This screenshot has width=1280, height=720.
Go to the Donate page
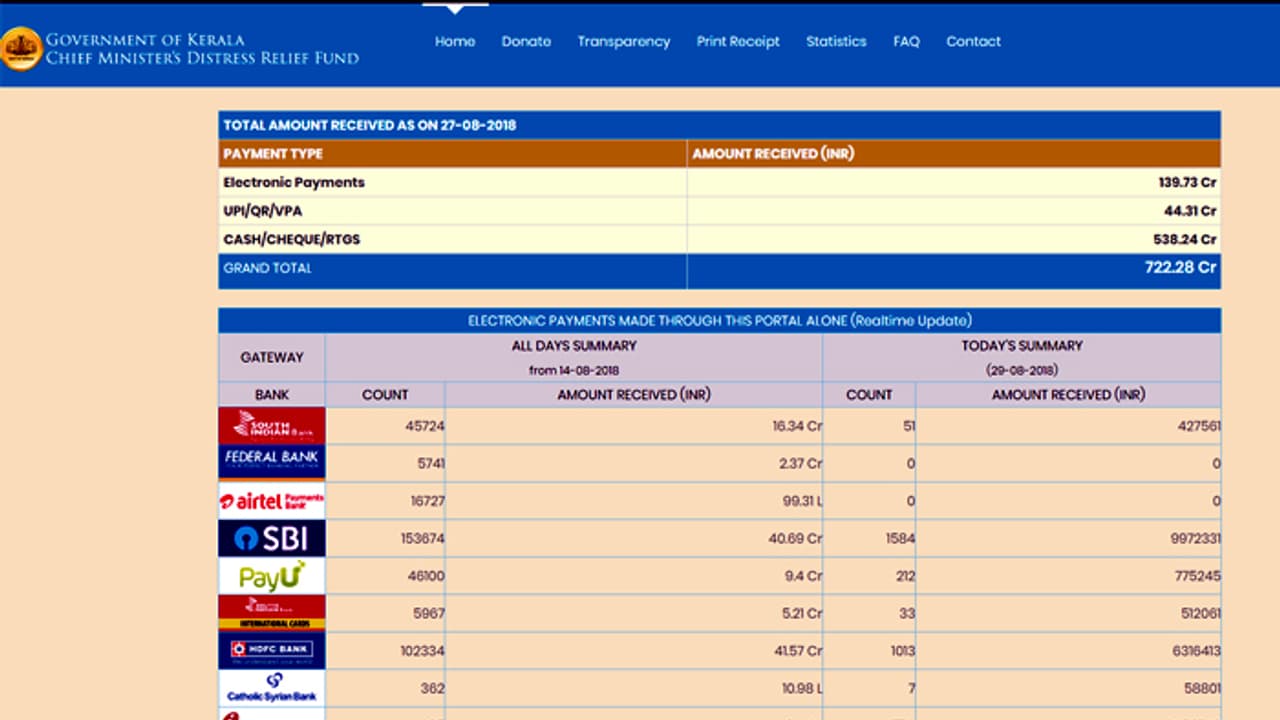point(526,41)
